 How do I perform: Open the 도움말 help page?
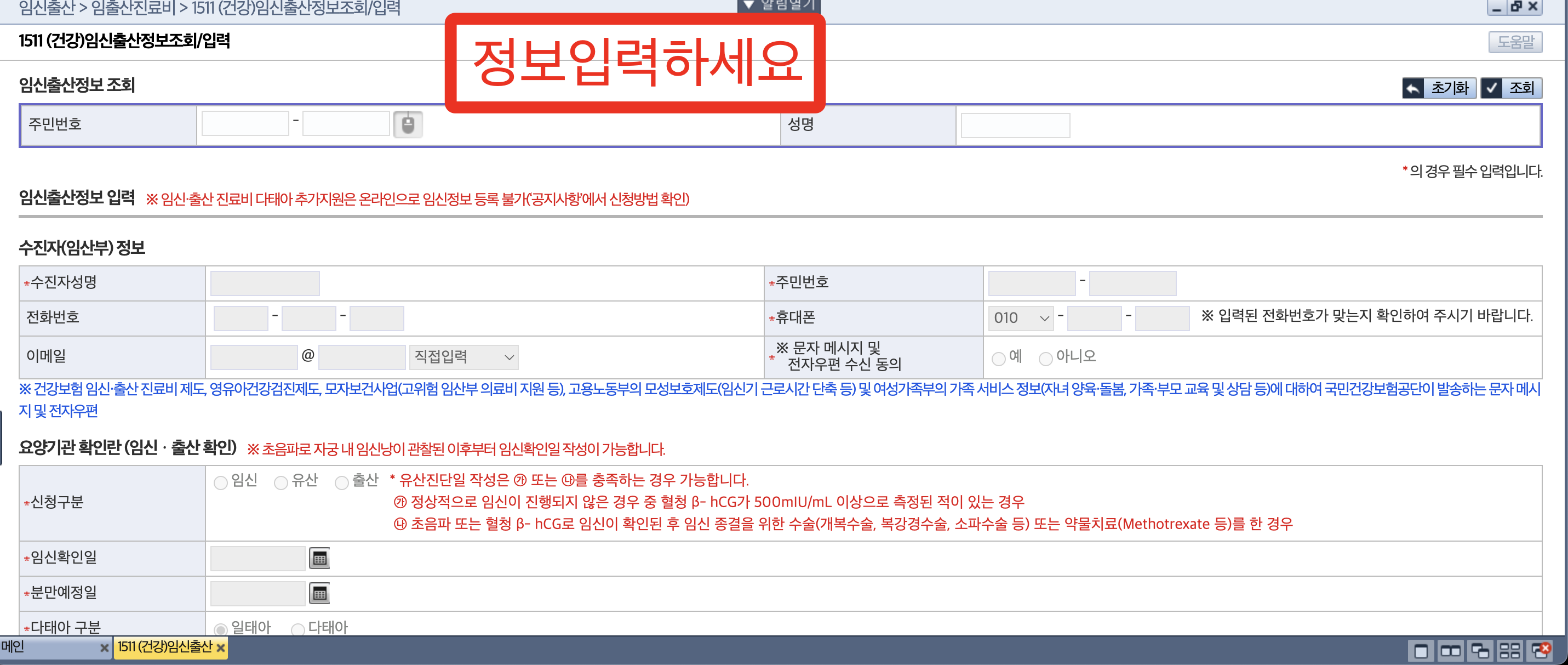[1514, 42]
